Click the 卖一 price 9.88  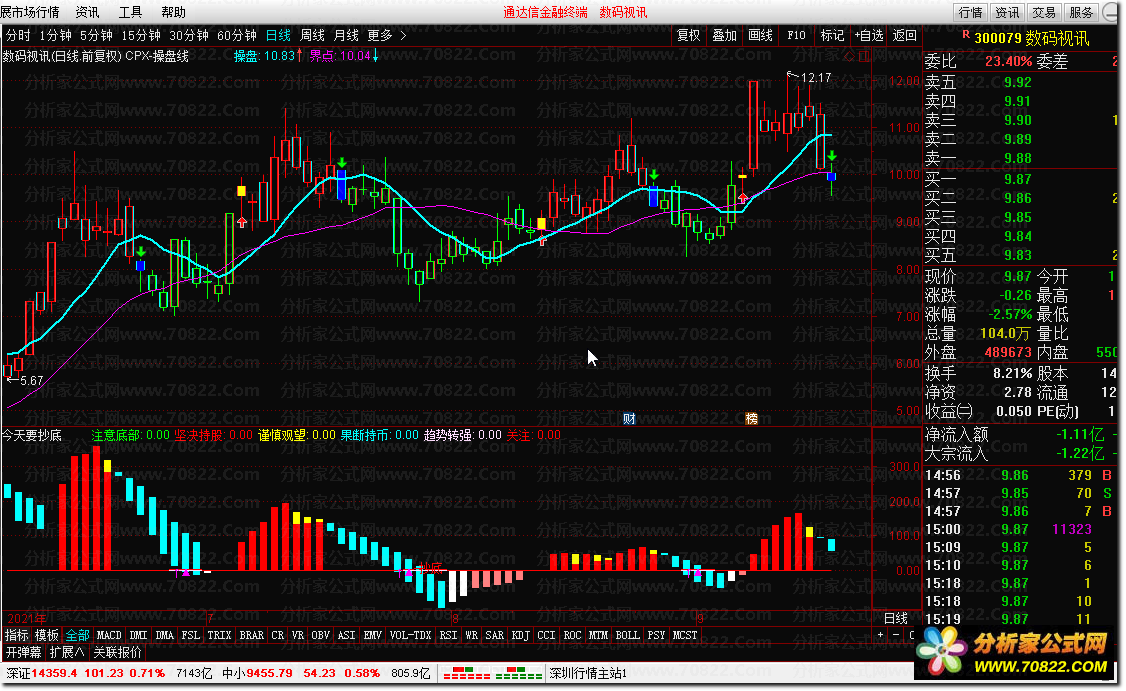(x=1018, y=158)
